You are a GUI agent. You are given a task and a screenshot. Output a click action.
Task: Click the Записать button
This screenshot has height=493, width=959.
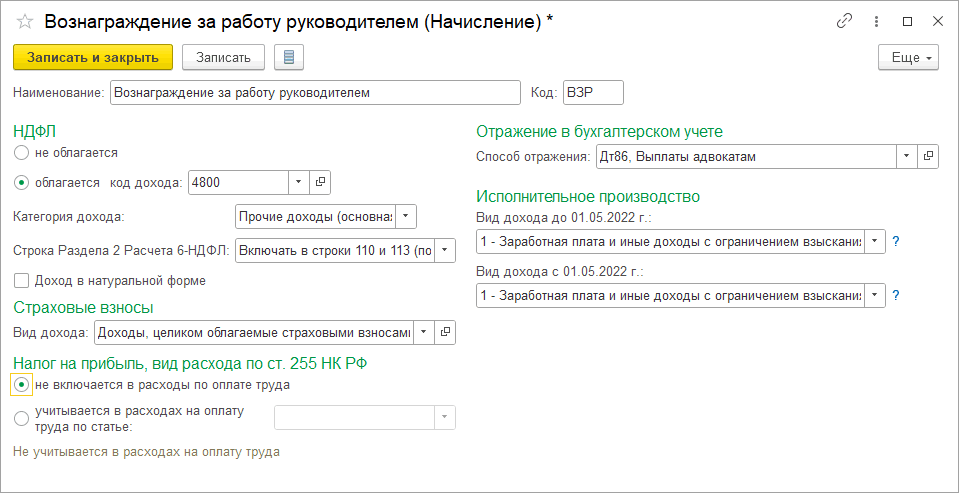pyautogui.click(x=223, y=57)
